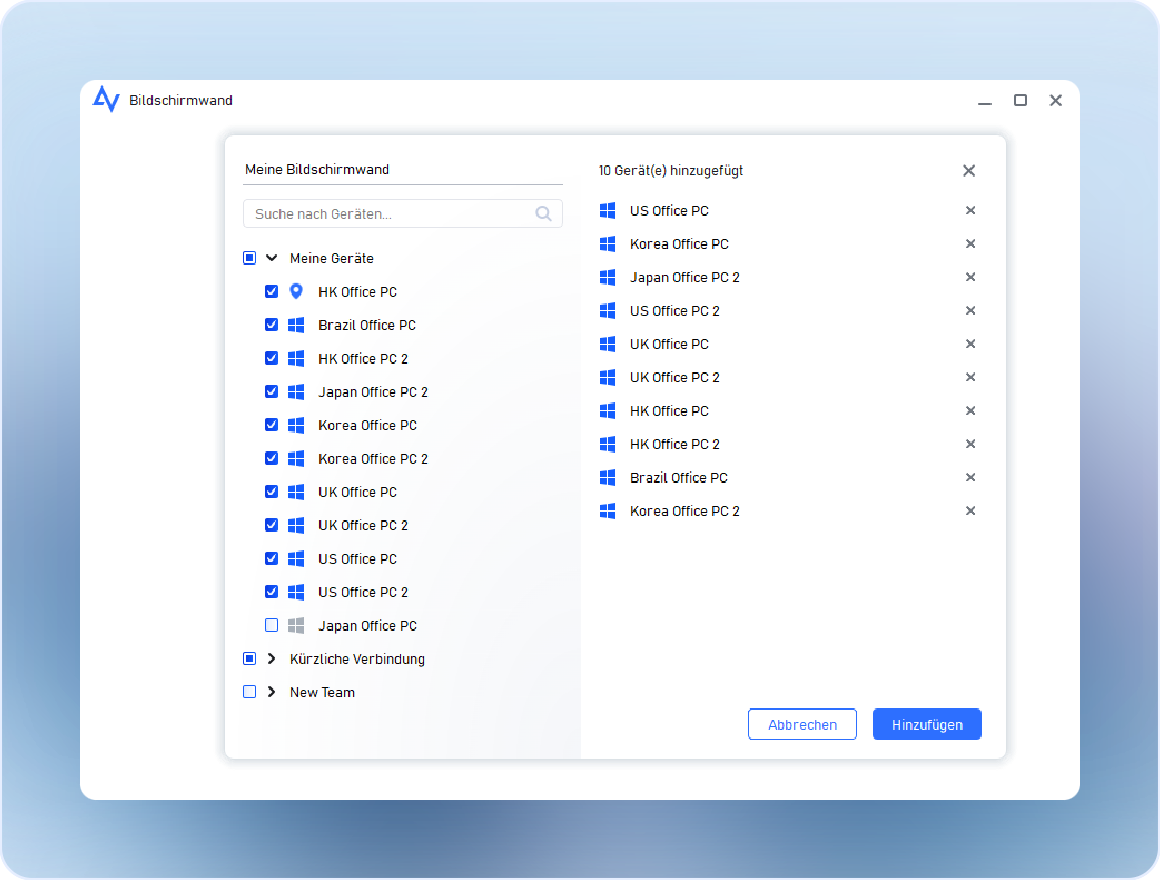This screenshot has height=880, width=1160.
Task: Expand the New Team group
Action: pos(271,692)
